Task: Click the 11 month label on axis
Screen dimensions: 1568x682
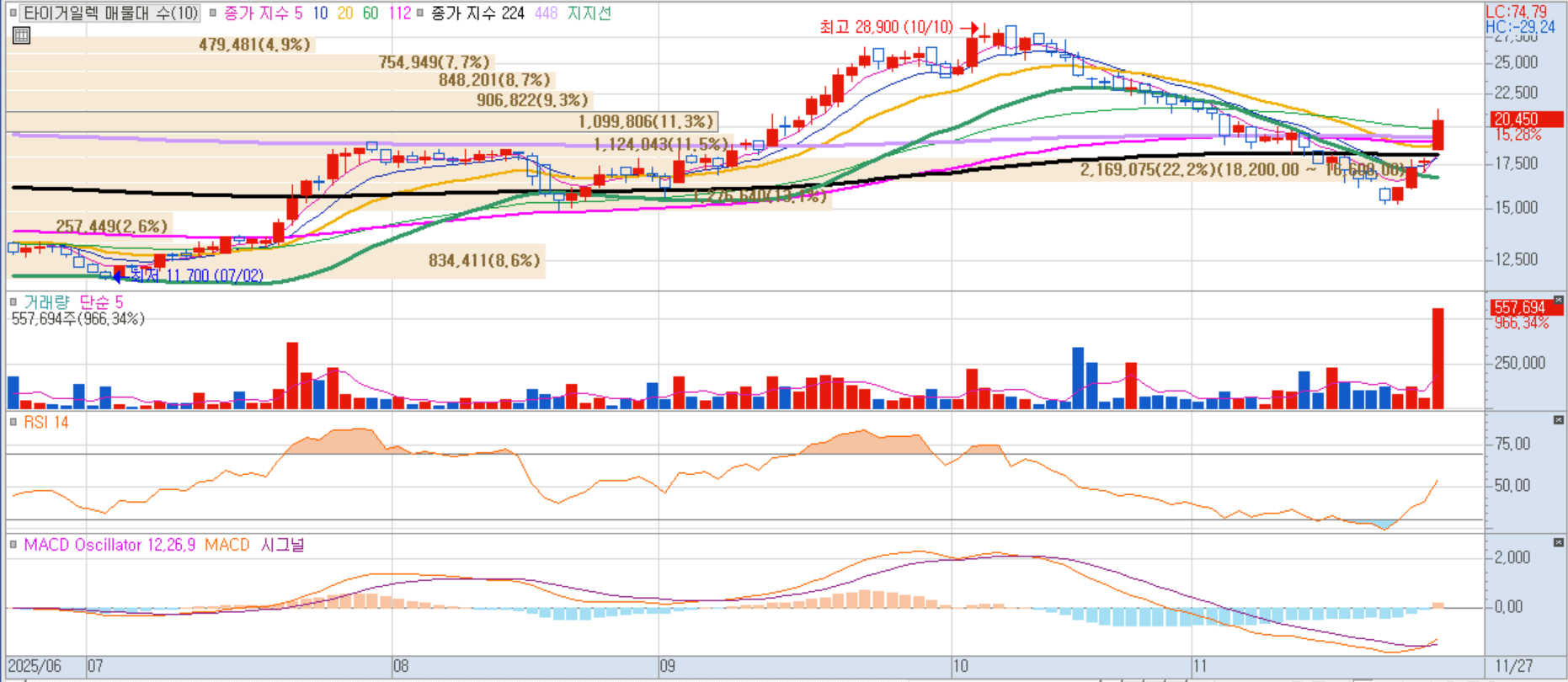Action: click(x=1200, y=666)
